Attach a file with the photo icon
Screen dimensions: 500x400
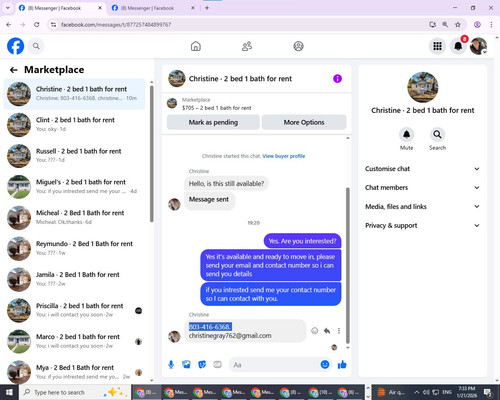click(x=186, y=365)
